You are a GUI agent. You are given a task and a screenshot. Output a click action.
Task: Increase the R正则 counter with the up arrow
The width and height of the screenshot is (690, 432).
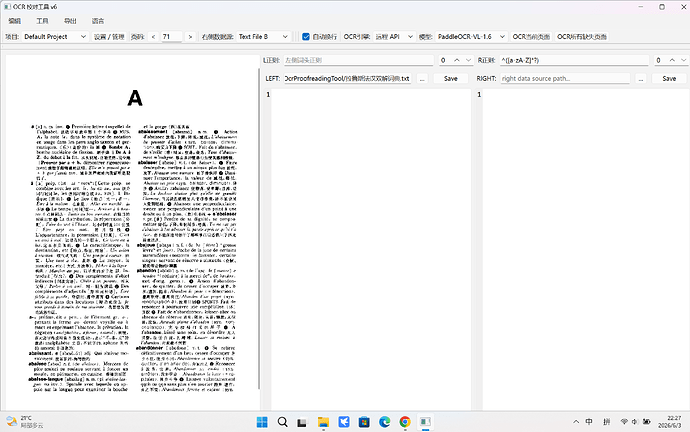(672, 60)
